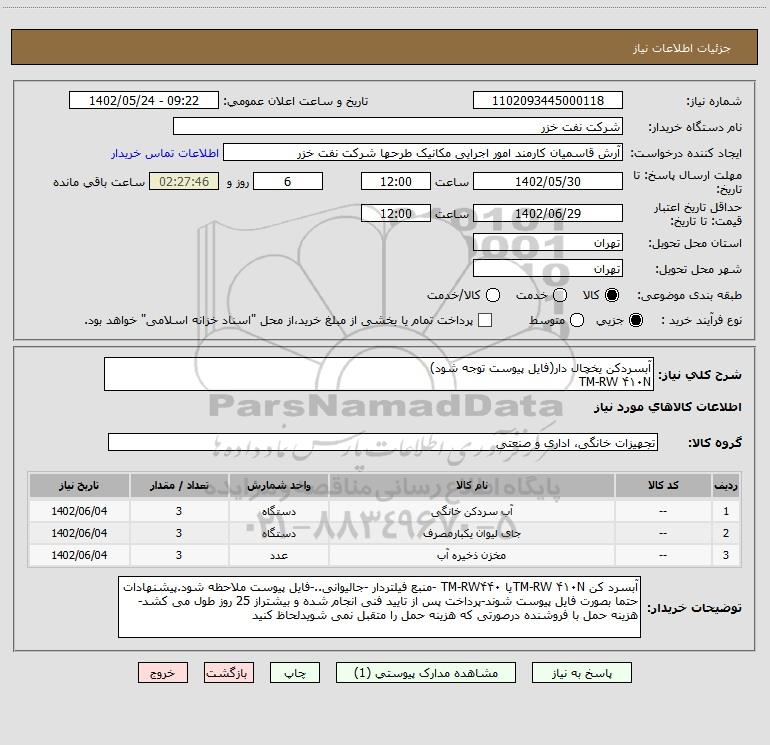Click the چاپ print button

click(x=295, y=673)
